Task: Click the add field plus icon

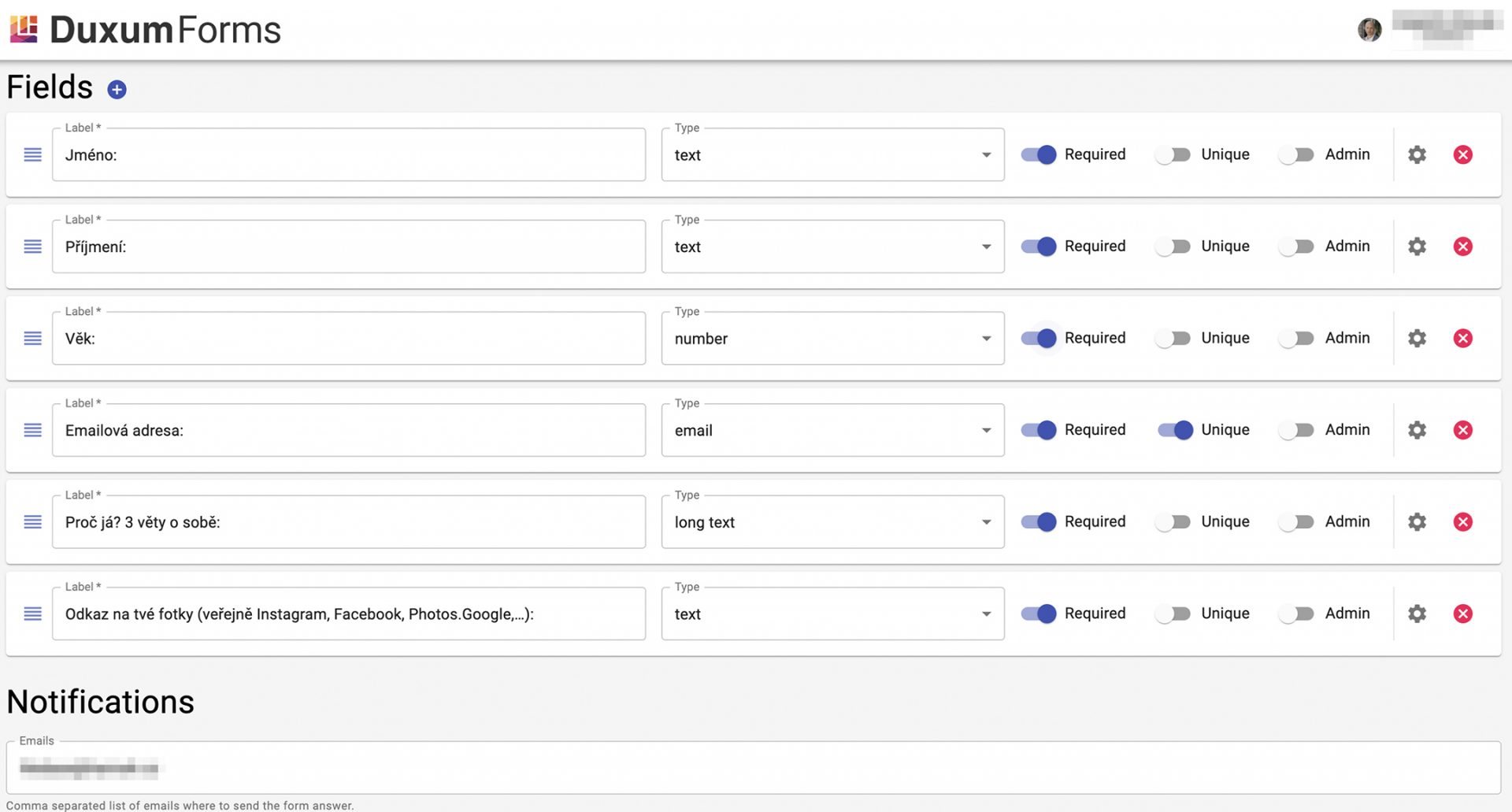Action: click(117, 90)
